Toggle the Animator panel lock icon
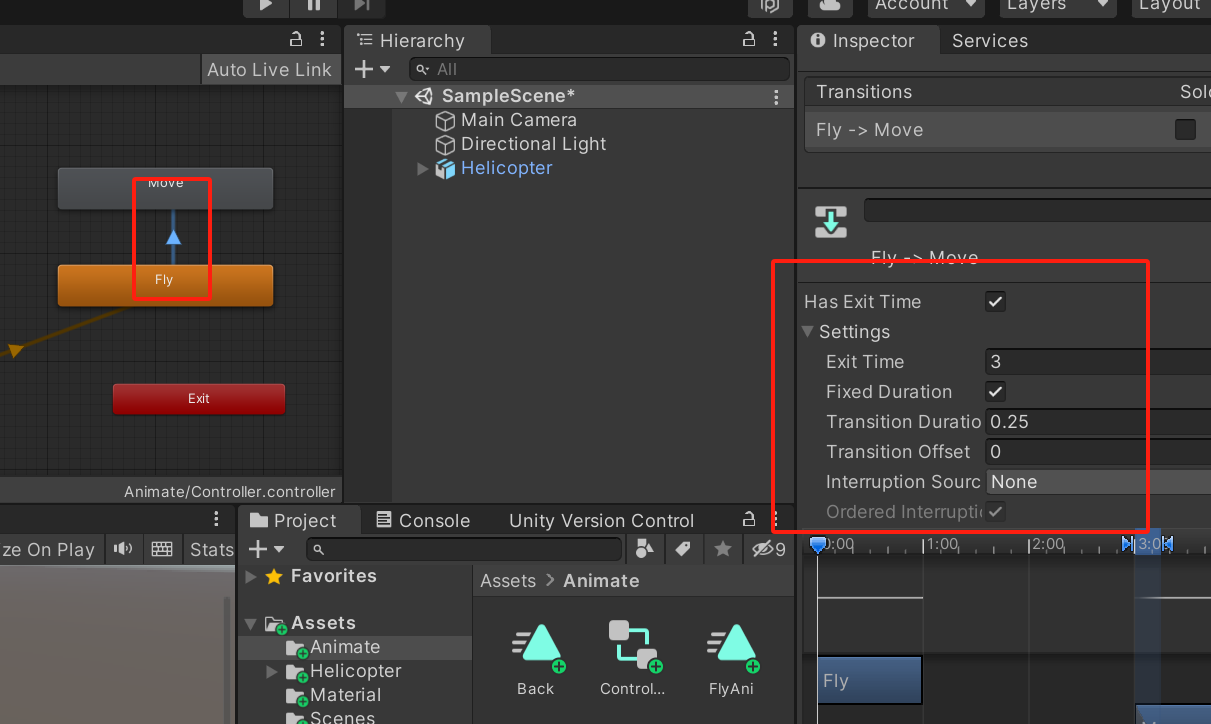The image size is (1211, 724). click(x=296, y=40)
